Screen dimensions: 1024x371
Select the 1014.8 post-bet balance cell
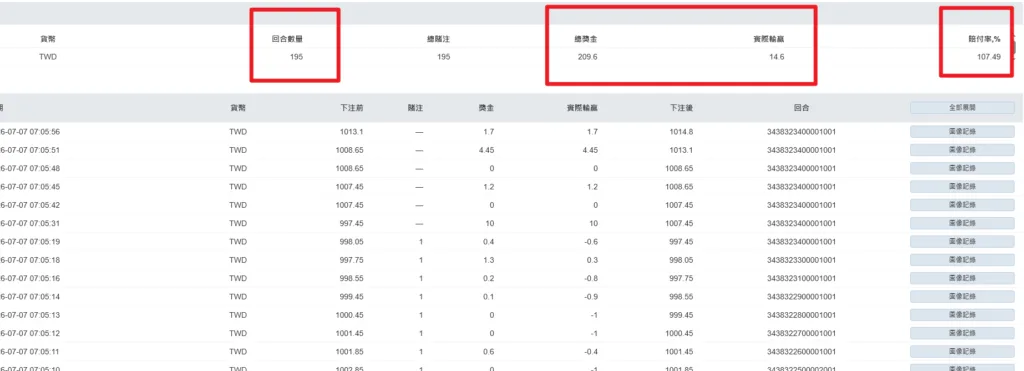(681, 131)
